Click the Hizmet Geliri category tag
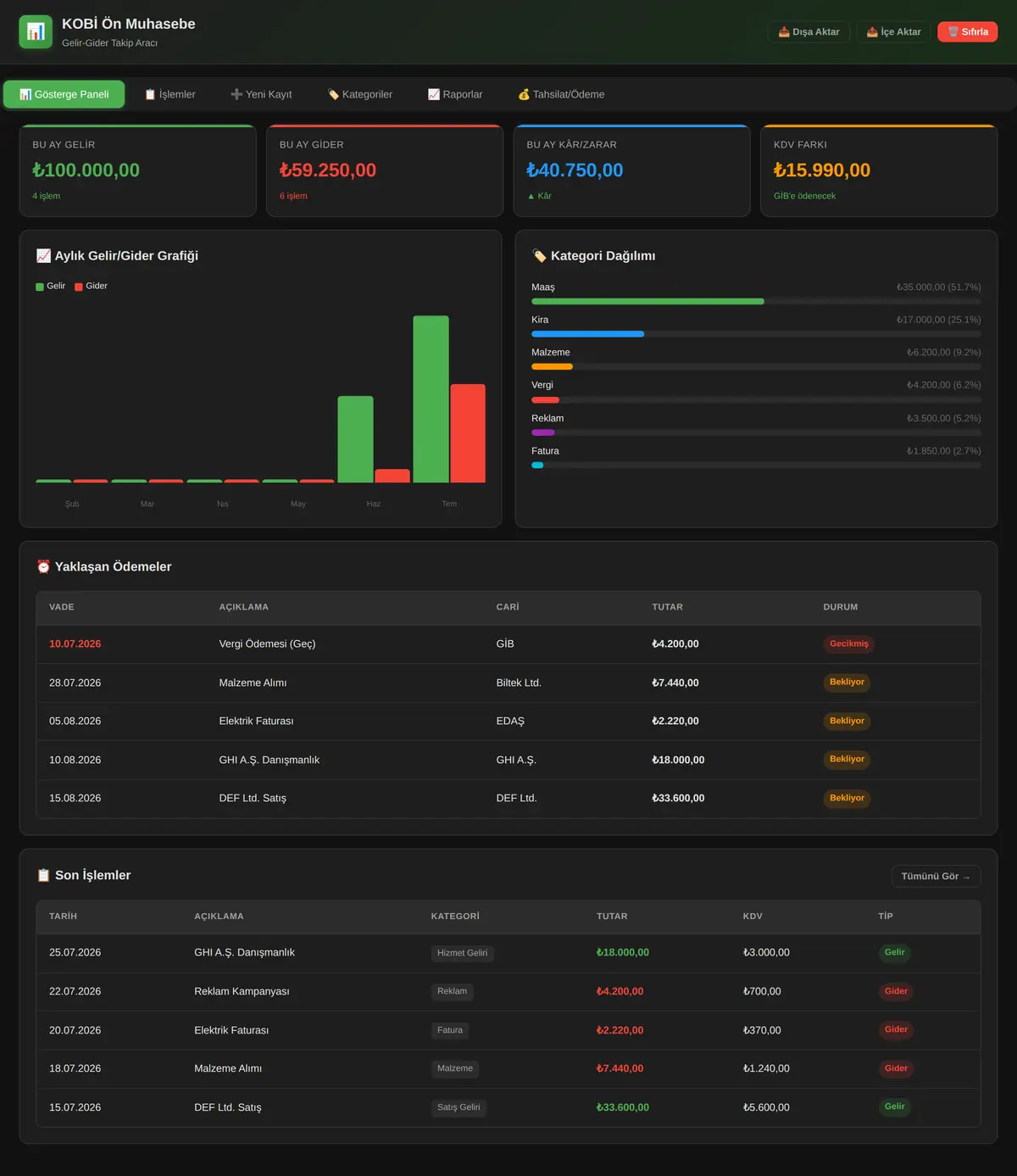Screen dimensions: 1017x1176 (x=463, y=953)
